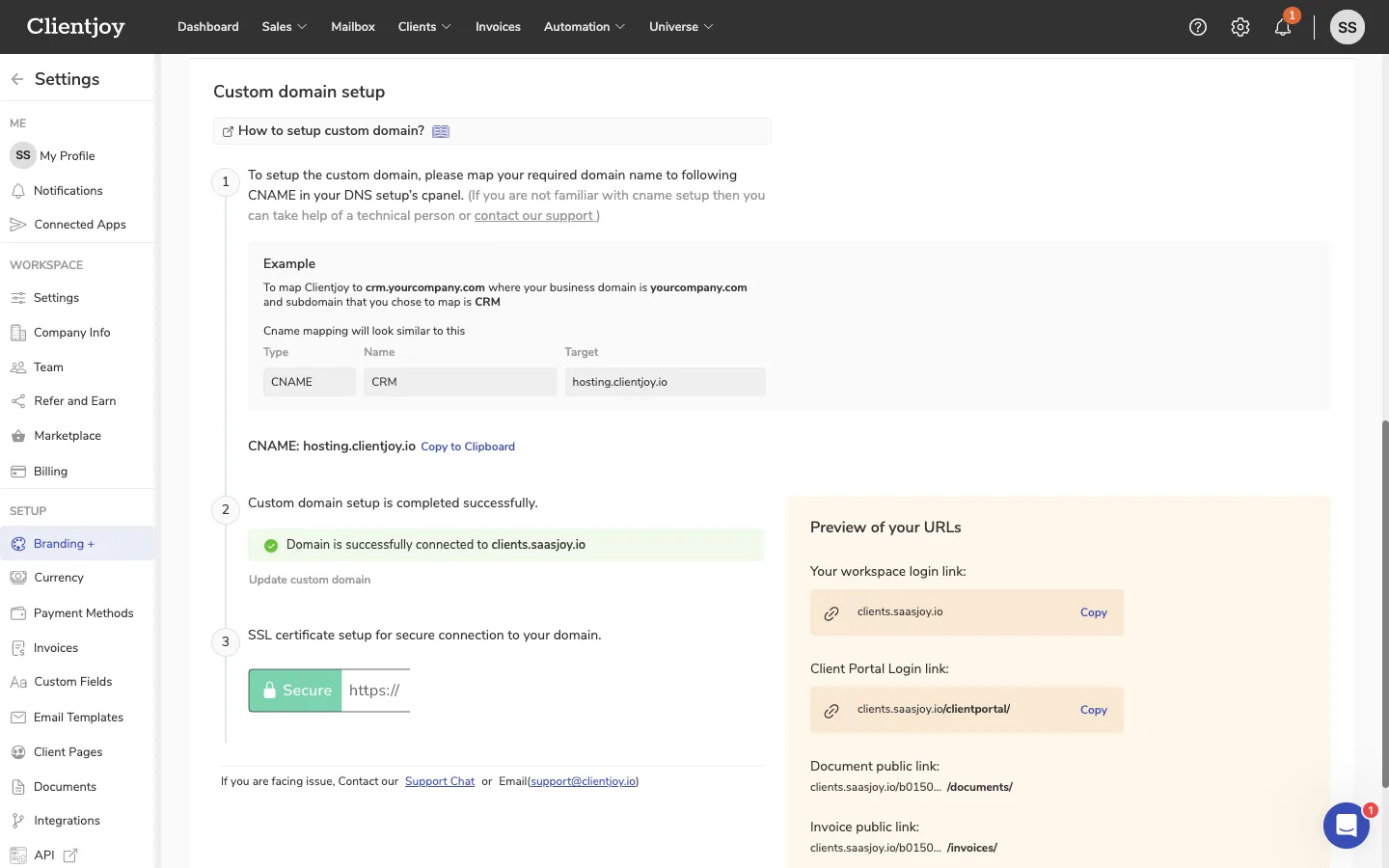Viewport: 1389px width, 868px height.
Task: Open the Mailbox menu item
Action: pyautogui.click(x=353, y=27)
